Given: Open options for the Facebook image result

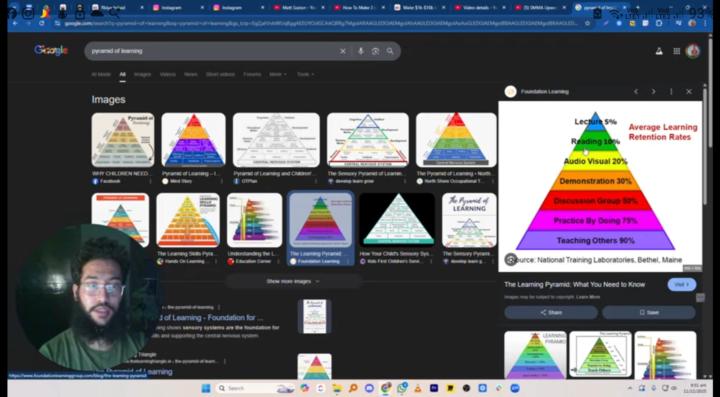Looking at the screenshot, I should point(150,181).
